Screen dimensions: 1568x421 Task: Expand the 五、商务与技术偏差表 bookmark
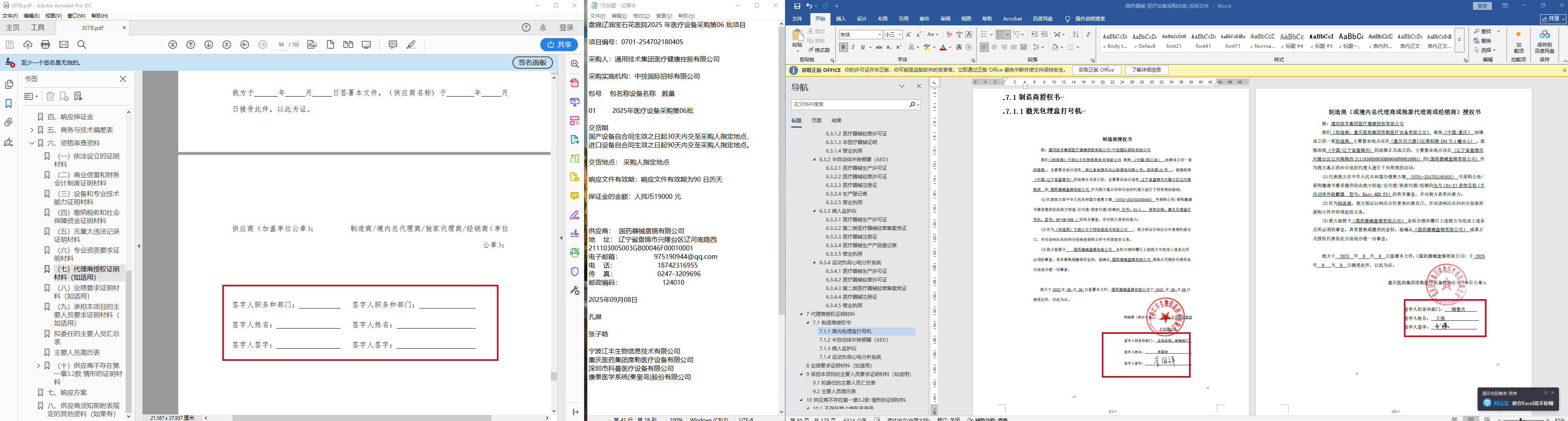[x=32, y=130]
